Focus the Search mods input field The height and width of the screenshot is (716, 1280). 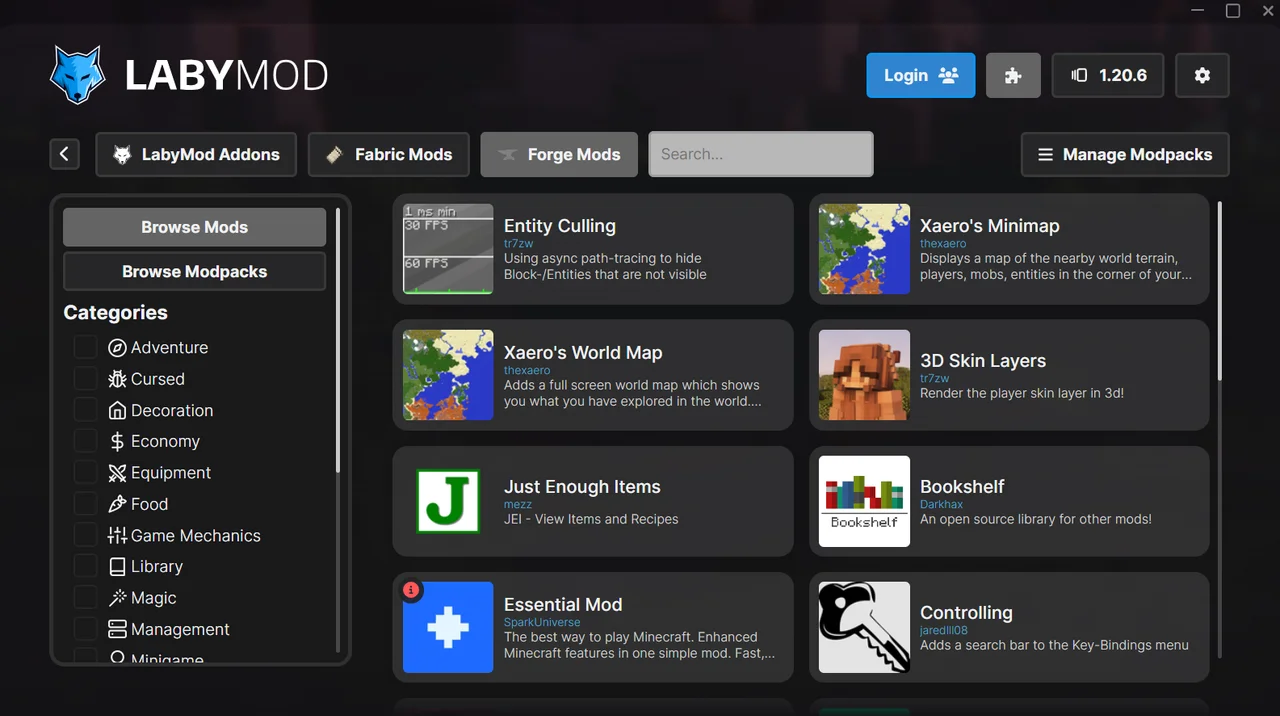[761, 154]
